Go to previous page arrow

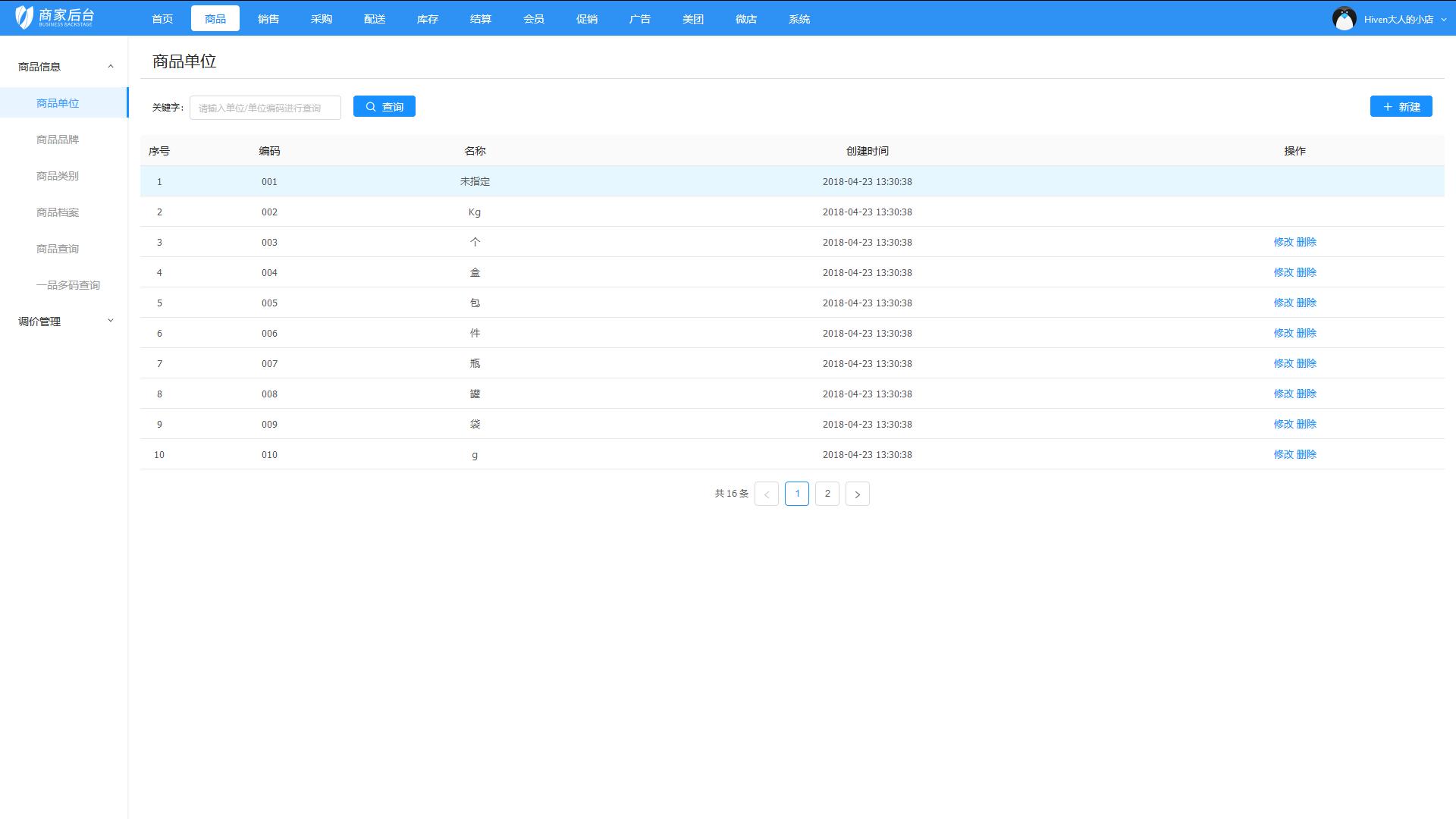(766, 494)
